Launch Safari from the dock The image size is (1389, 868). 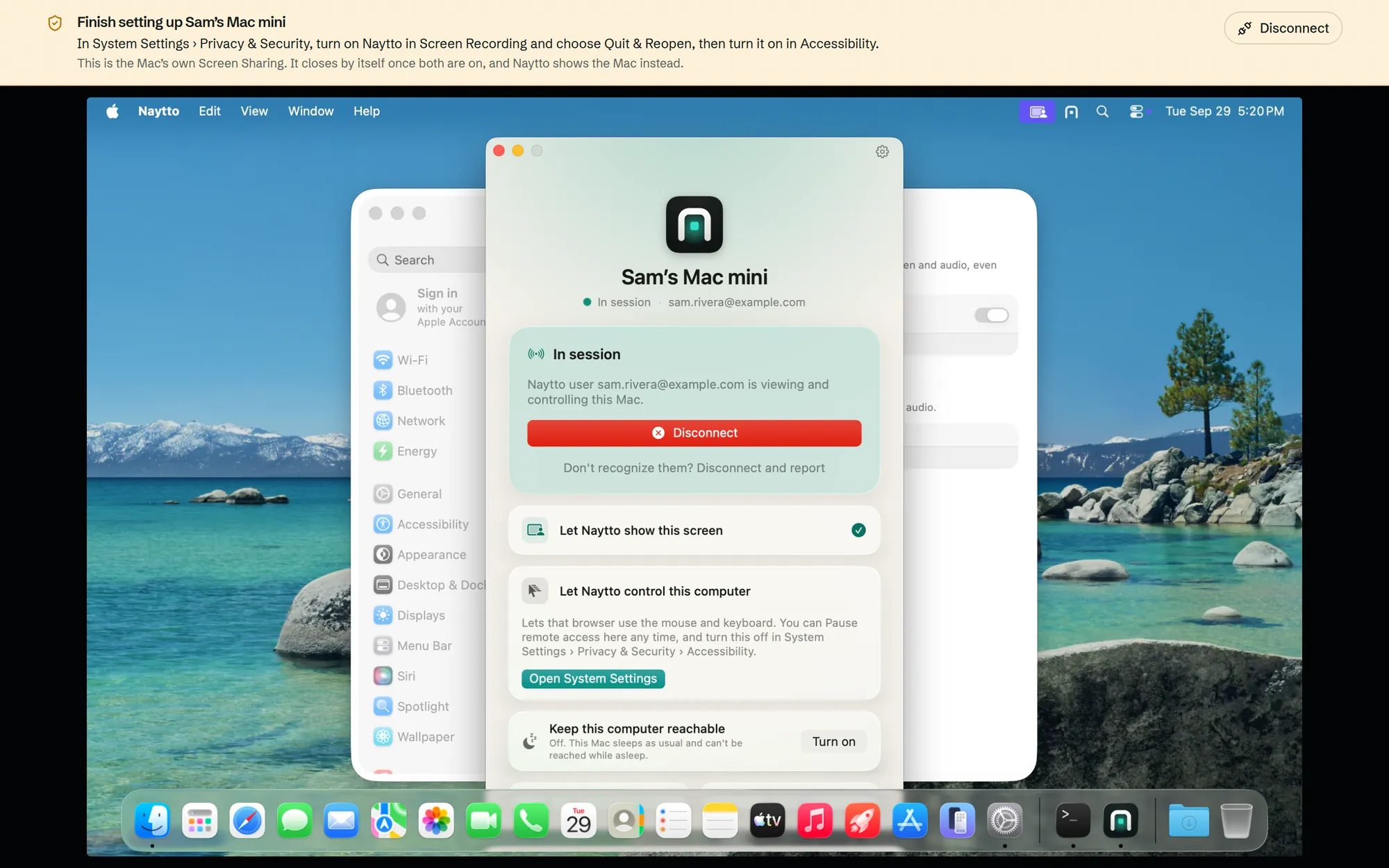click(247, 821)
